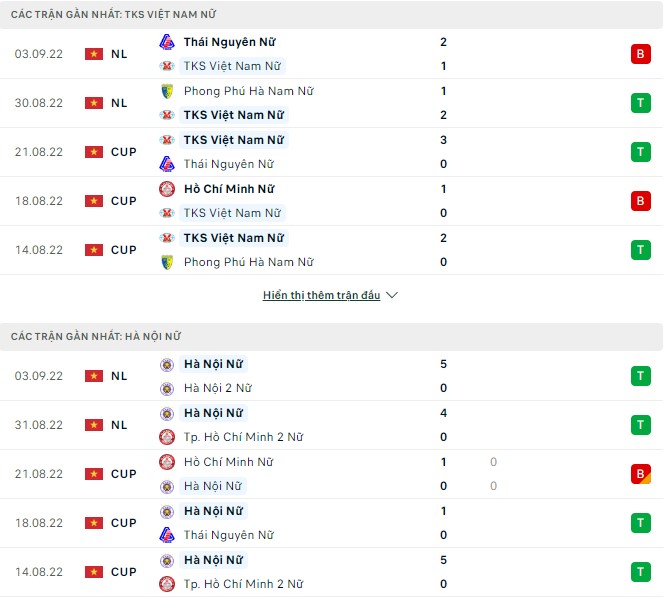Open TKS Việt Nam Nữ in 21.08.22 match
The width and height of the screenshot is (667, 597).
(x=234, y=140)
